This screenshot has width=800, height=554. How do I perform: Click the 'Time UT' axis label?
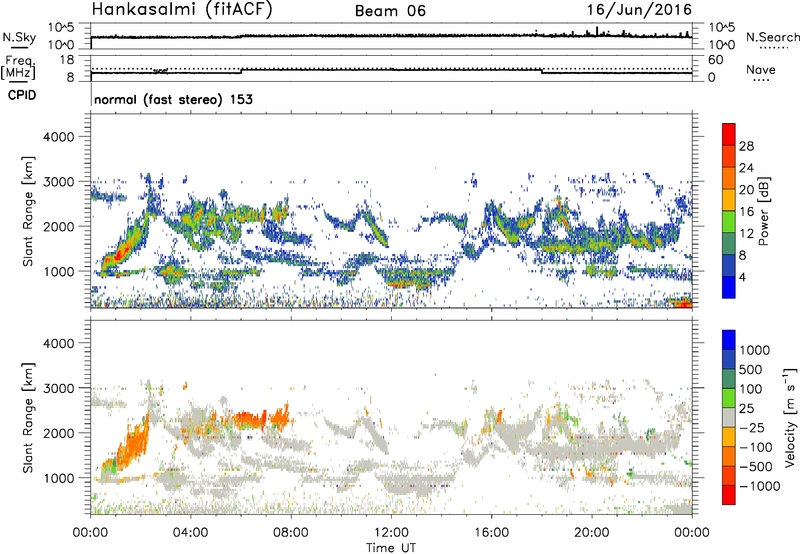coord(391,548)
